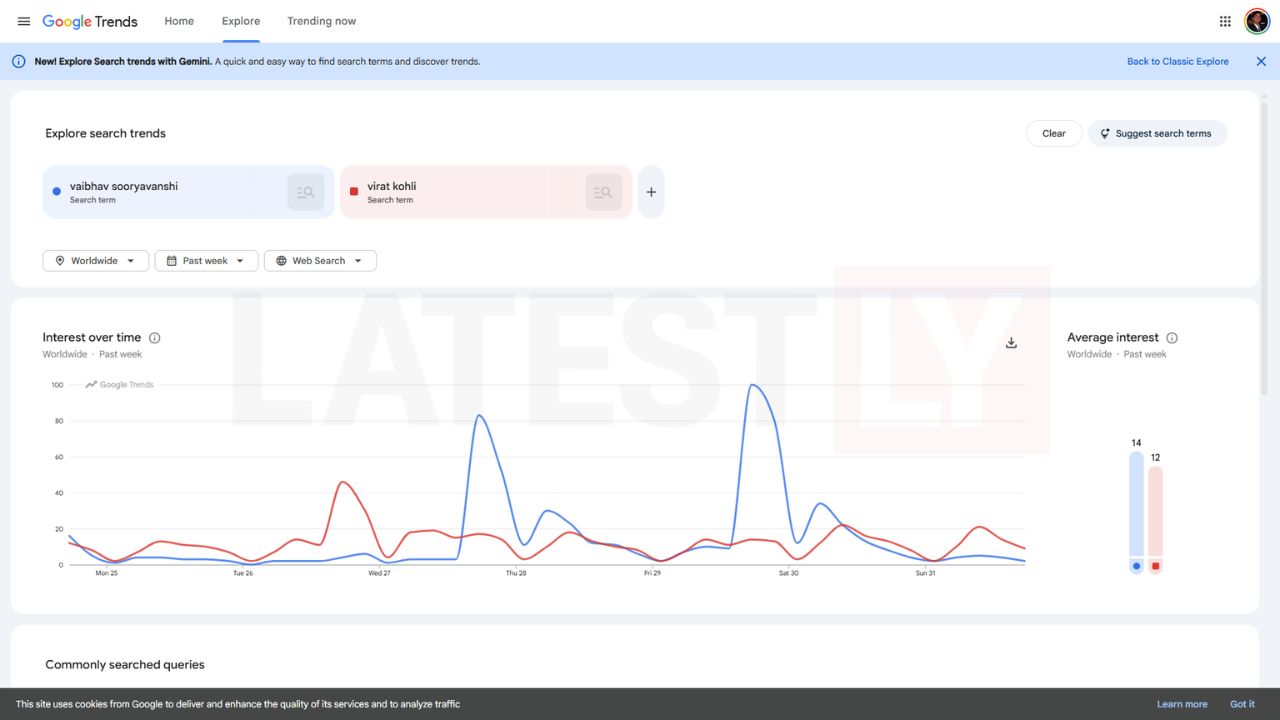Click the search icon in virat kohli chip
The image size is (1280, 720).
point(603,192)
